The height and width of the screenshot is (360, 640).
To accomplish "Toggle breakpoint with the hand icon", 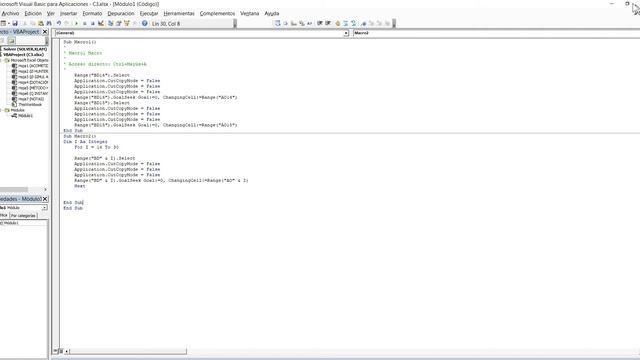I will pos(338,24).
